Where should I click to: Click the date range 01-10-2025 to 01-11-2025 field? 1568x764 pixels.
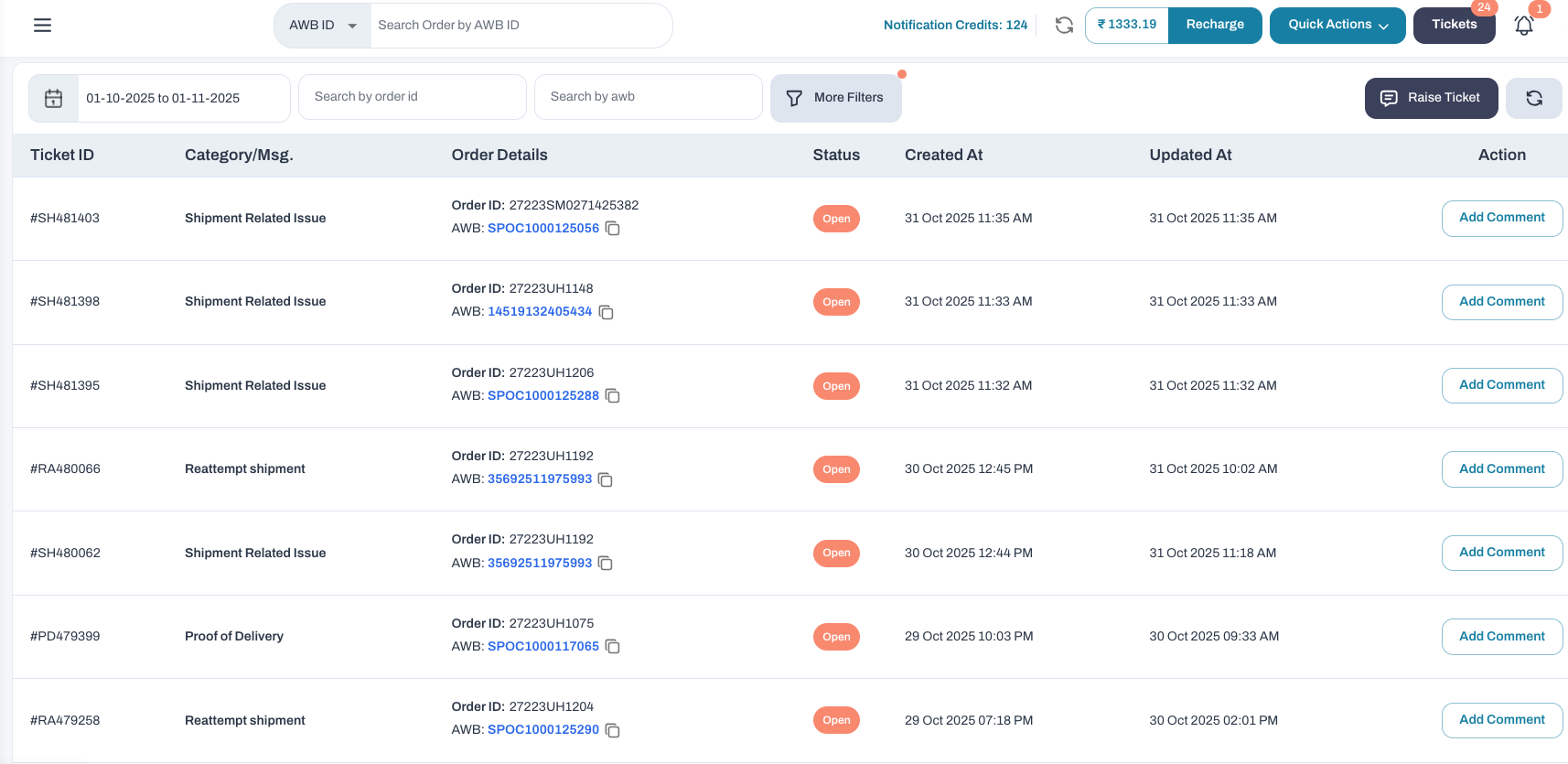pos(183,99)
